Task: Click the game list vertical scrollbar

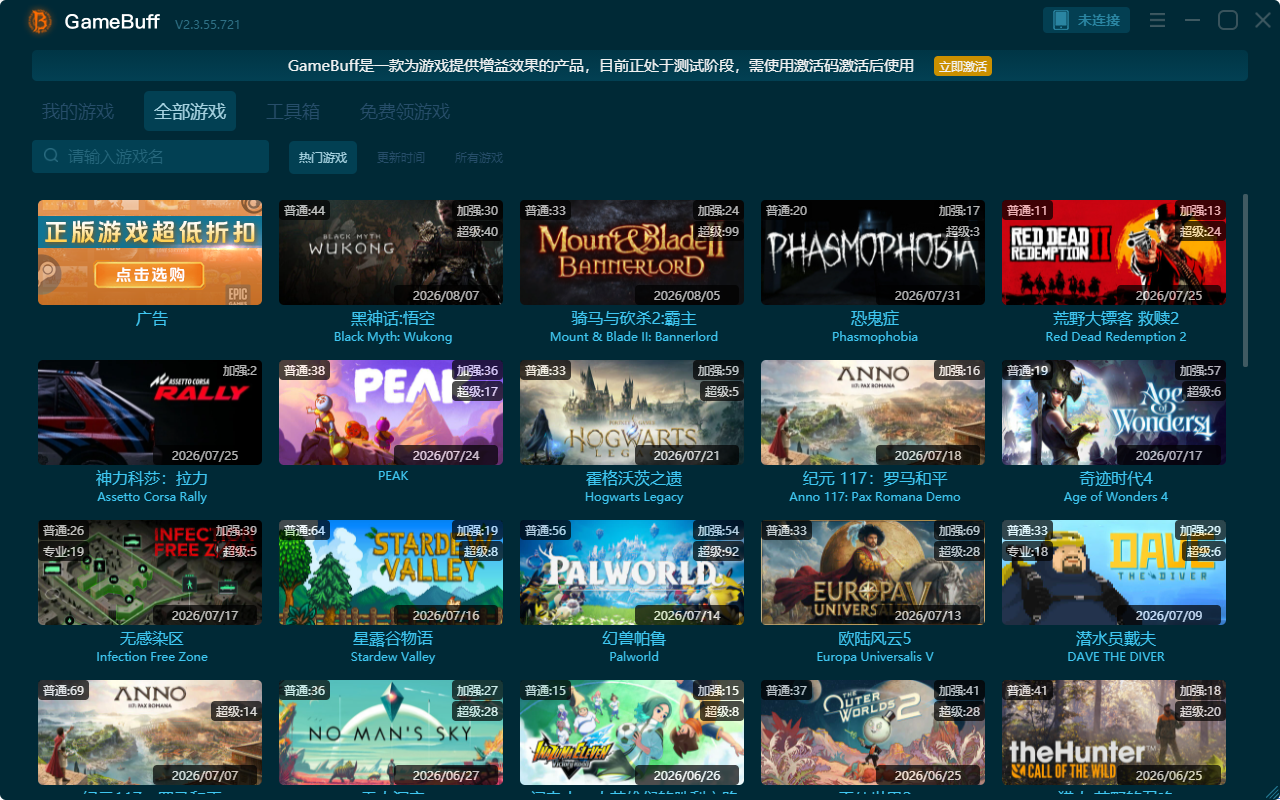Action: pyautogui.click(x=1245, y=280)
